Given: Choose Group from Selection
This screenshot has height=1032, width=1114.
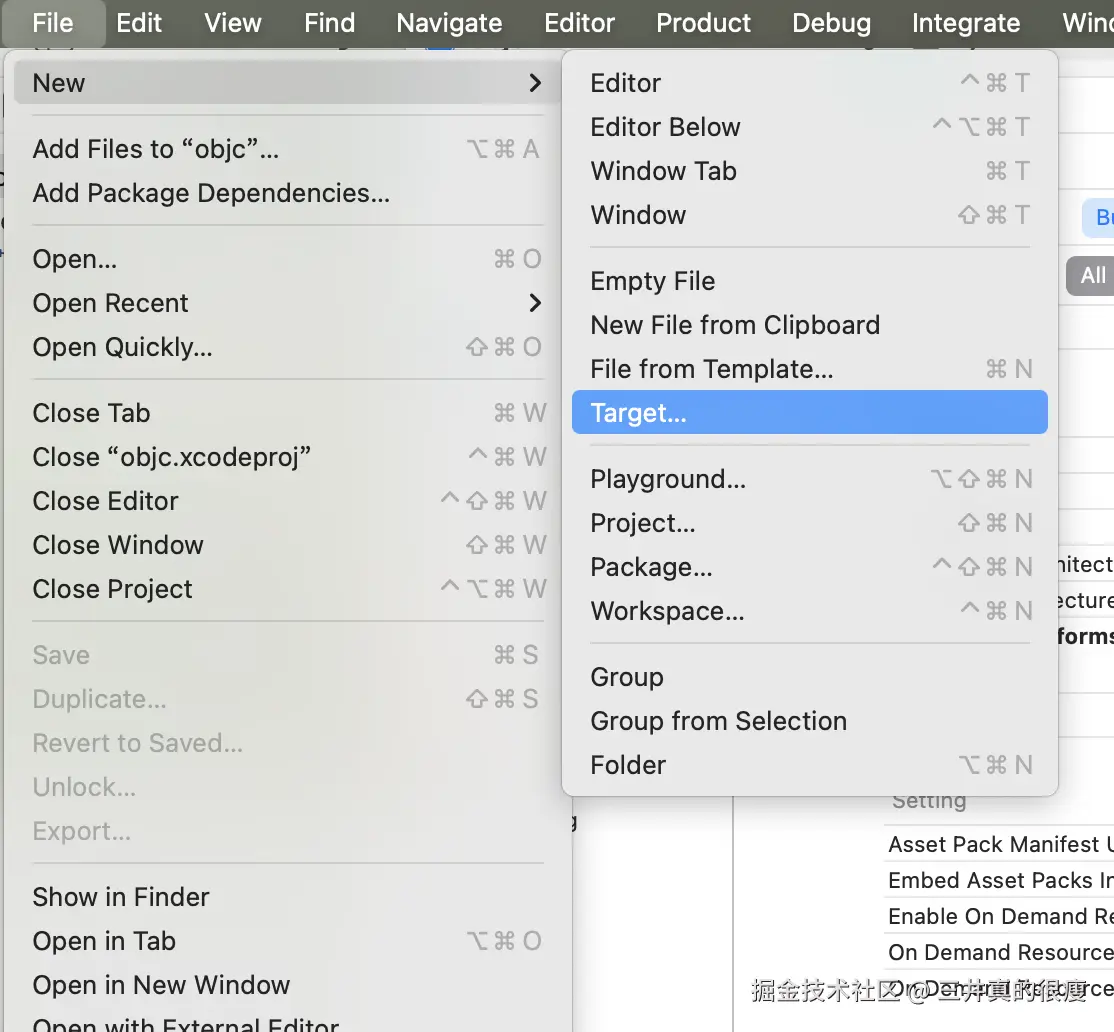Looking at the screenshot, I should point(718,721).
